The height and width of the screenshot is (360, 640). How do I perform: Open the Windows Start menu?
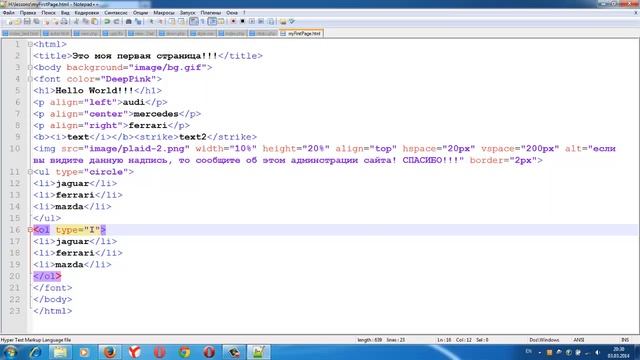point(10,352)
